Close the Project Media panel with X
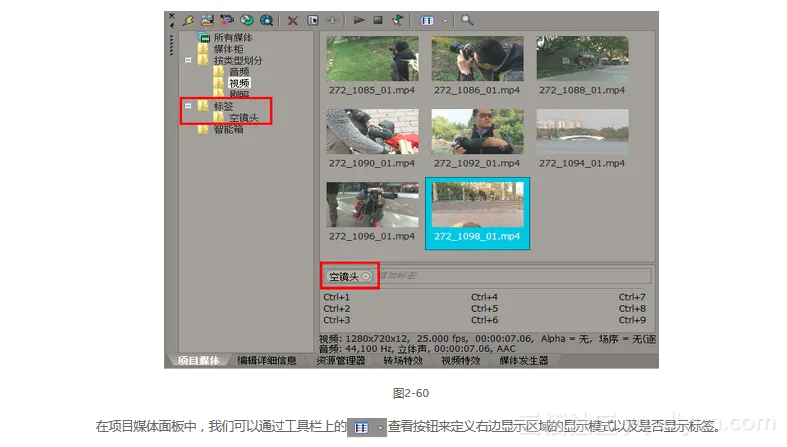The height and width of the screenshot is (447, 787). (x=172, y=16)
